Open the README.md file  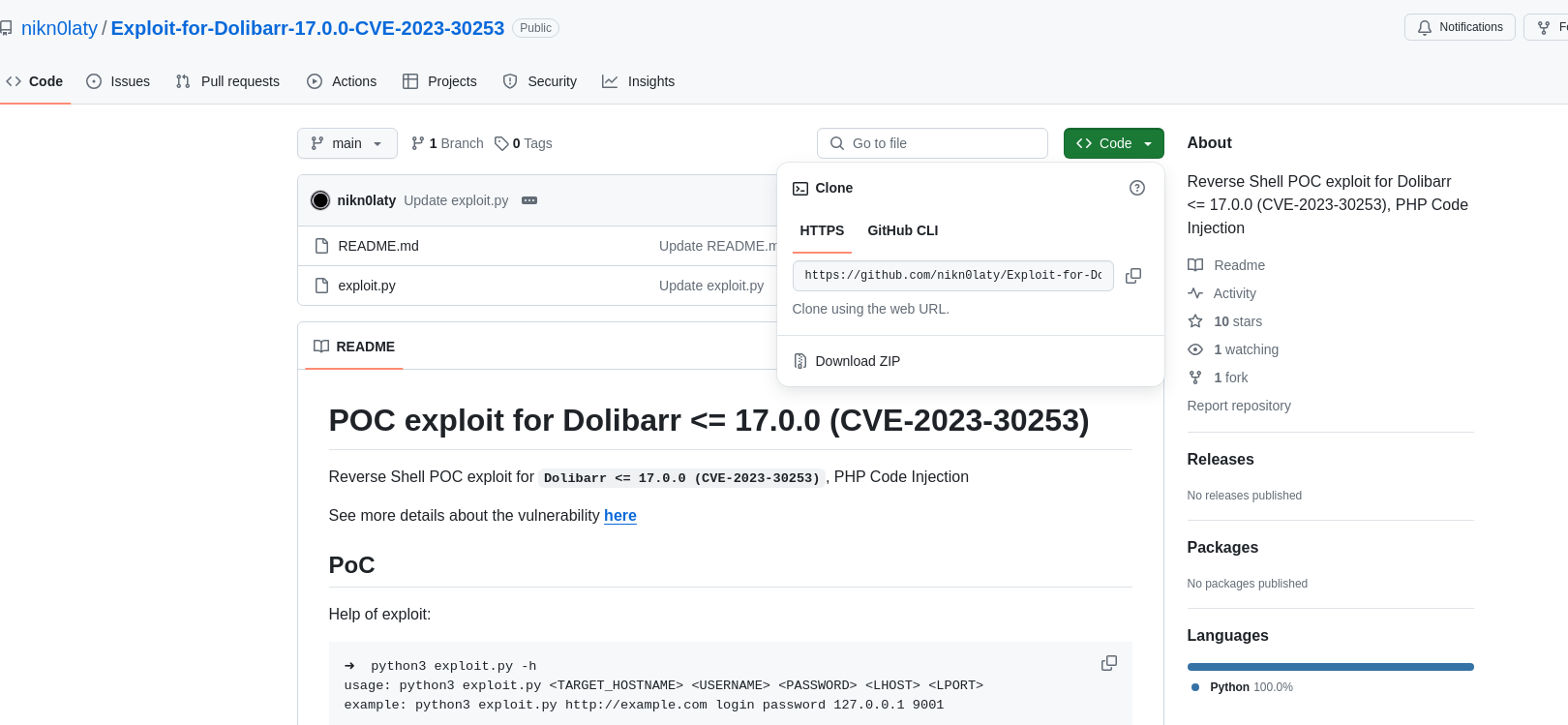[378, 246]
